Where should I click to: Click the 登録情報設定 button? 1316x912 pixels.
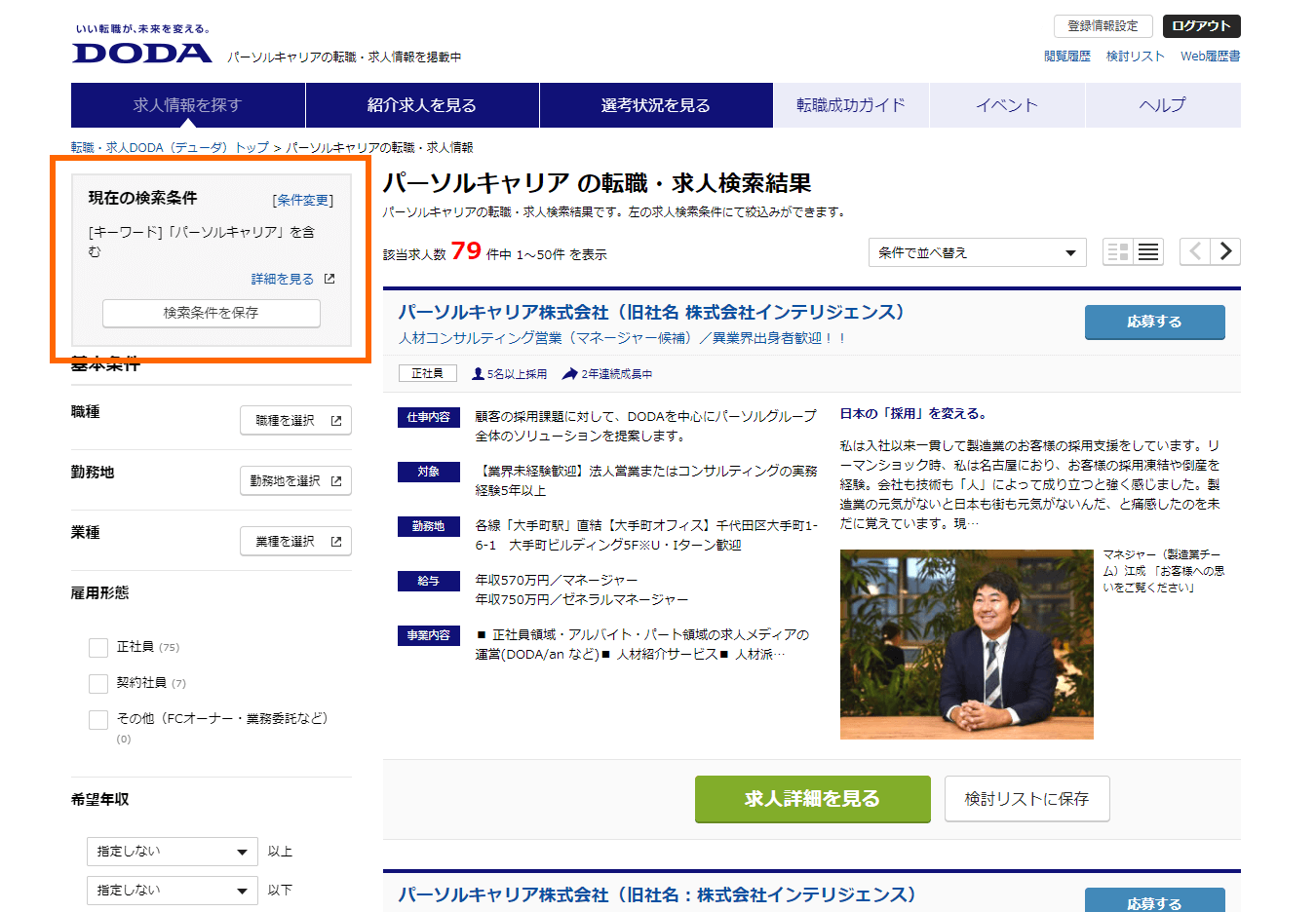1103,26
